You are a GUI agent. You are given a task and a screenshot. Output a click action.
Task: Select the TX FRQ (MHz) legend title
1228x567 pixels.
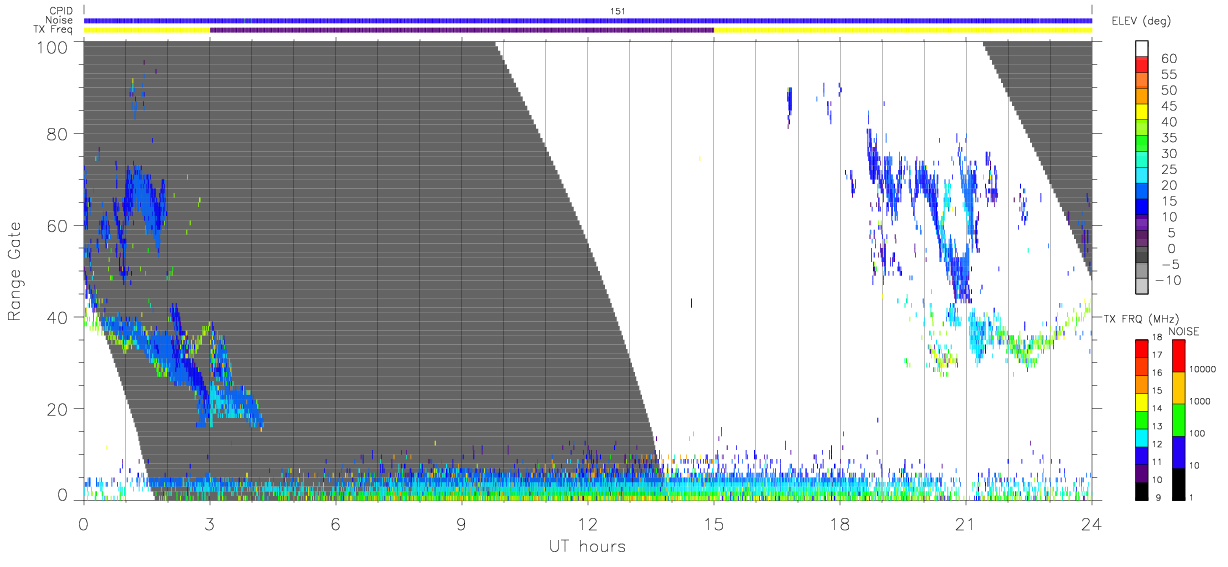1141,318
